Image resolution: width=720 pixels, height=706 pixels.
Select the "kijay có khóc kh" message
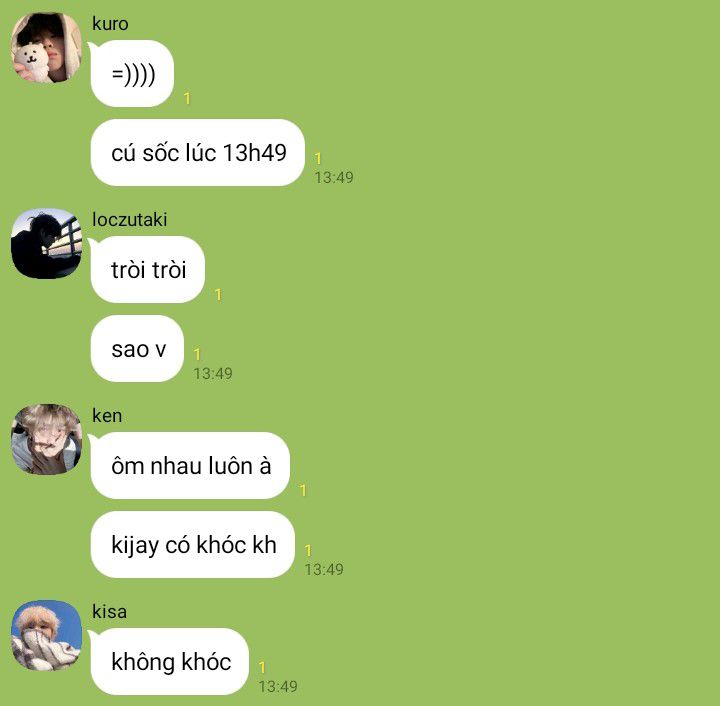tap(193, 544)
